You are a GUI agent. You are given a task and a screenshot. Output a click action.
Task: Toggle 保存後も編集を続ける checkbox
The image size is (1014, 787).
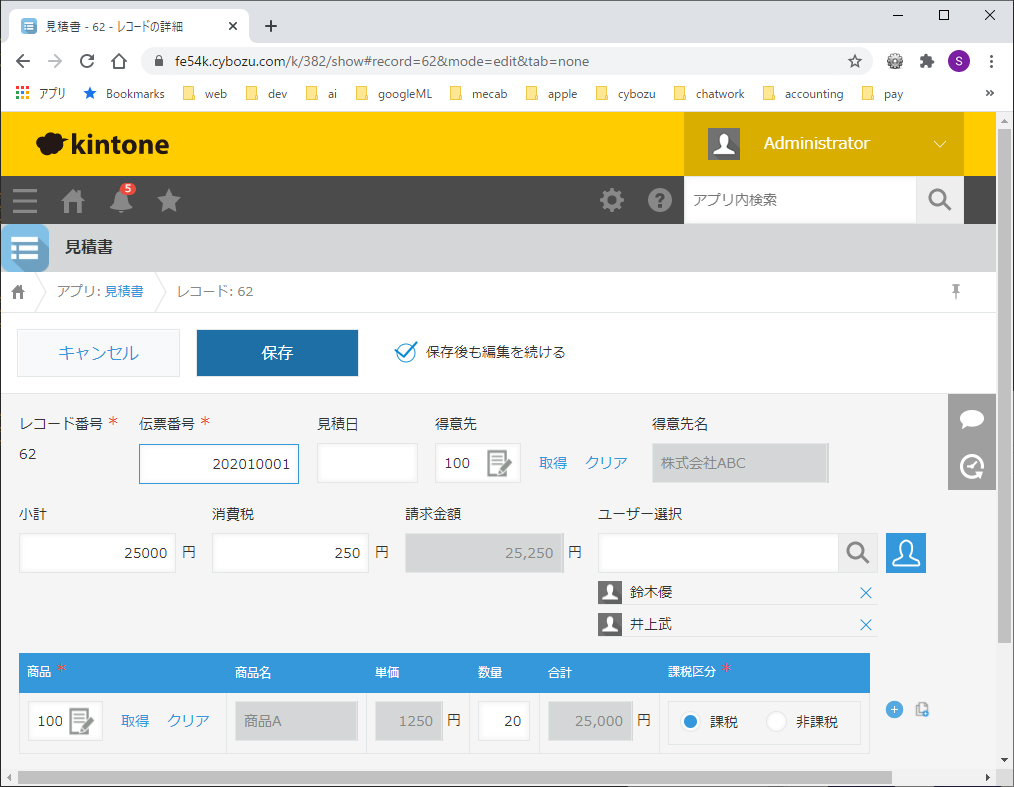pos(405,352)
